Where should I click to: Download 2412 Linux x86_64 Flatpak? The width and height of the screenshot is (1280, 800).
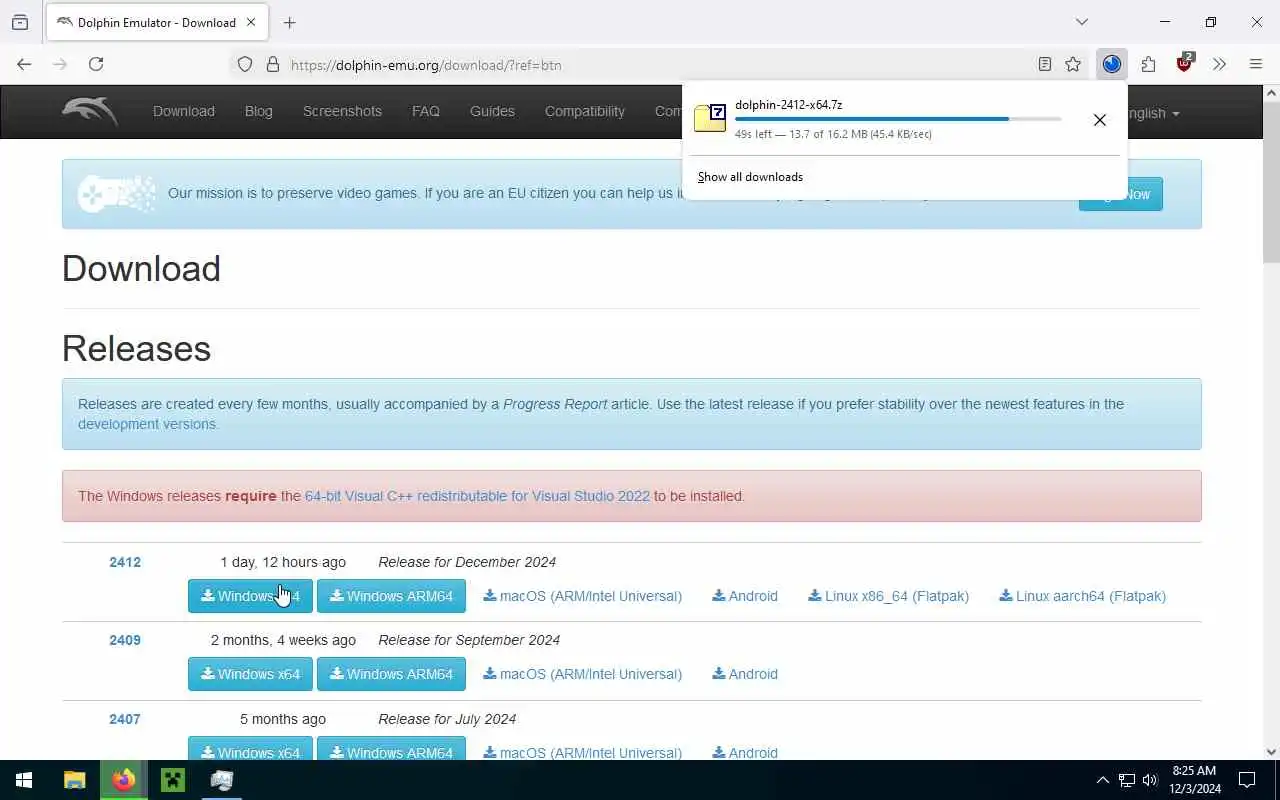(x=888, y=596)
